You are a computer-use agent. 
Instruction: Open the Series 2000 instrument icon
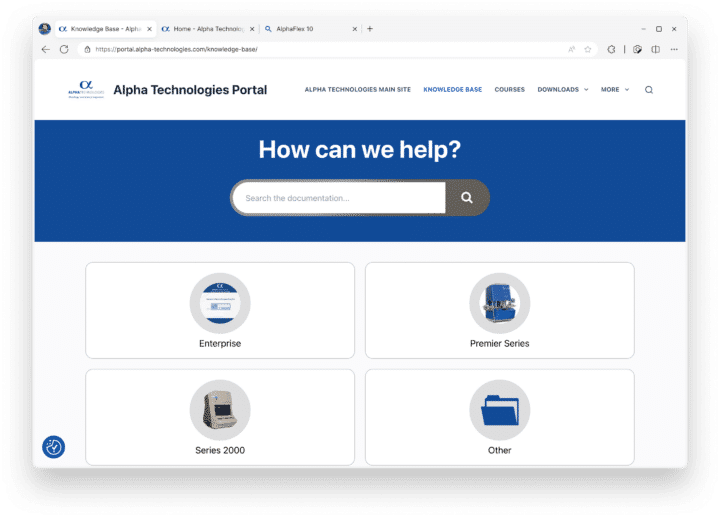coord(220,410)
